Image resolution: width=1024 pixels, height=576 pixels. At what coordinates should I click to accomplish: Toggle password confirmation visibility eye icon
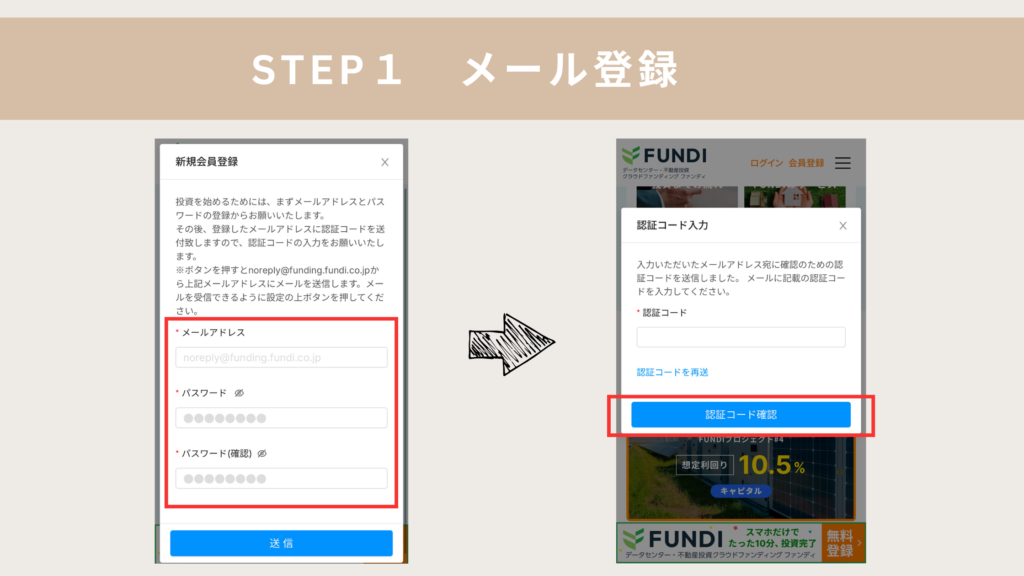(262, 454)
